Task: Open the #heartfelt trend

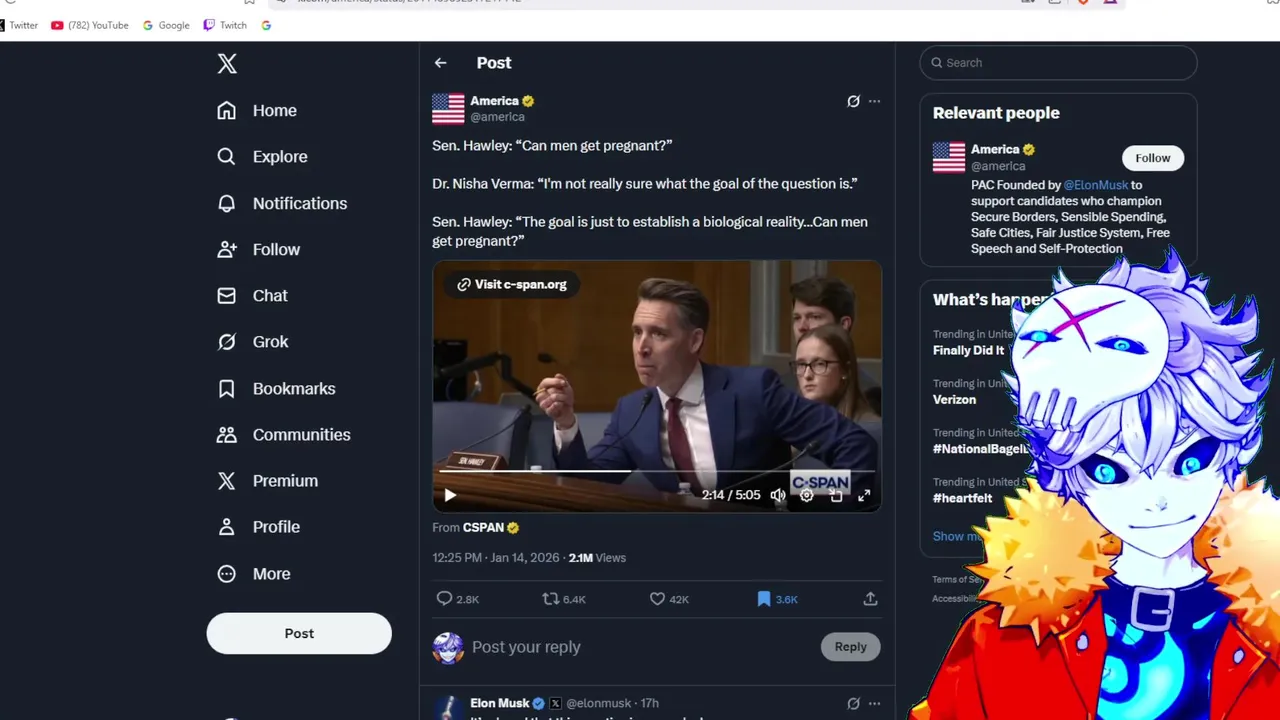Action: (x=962, y=498)
